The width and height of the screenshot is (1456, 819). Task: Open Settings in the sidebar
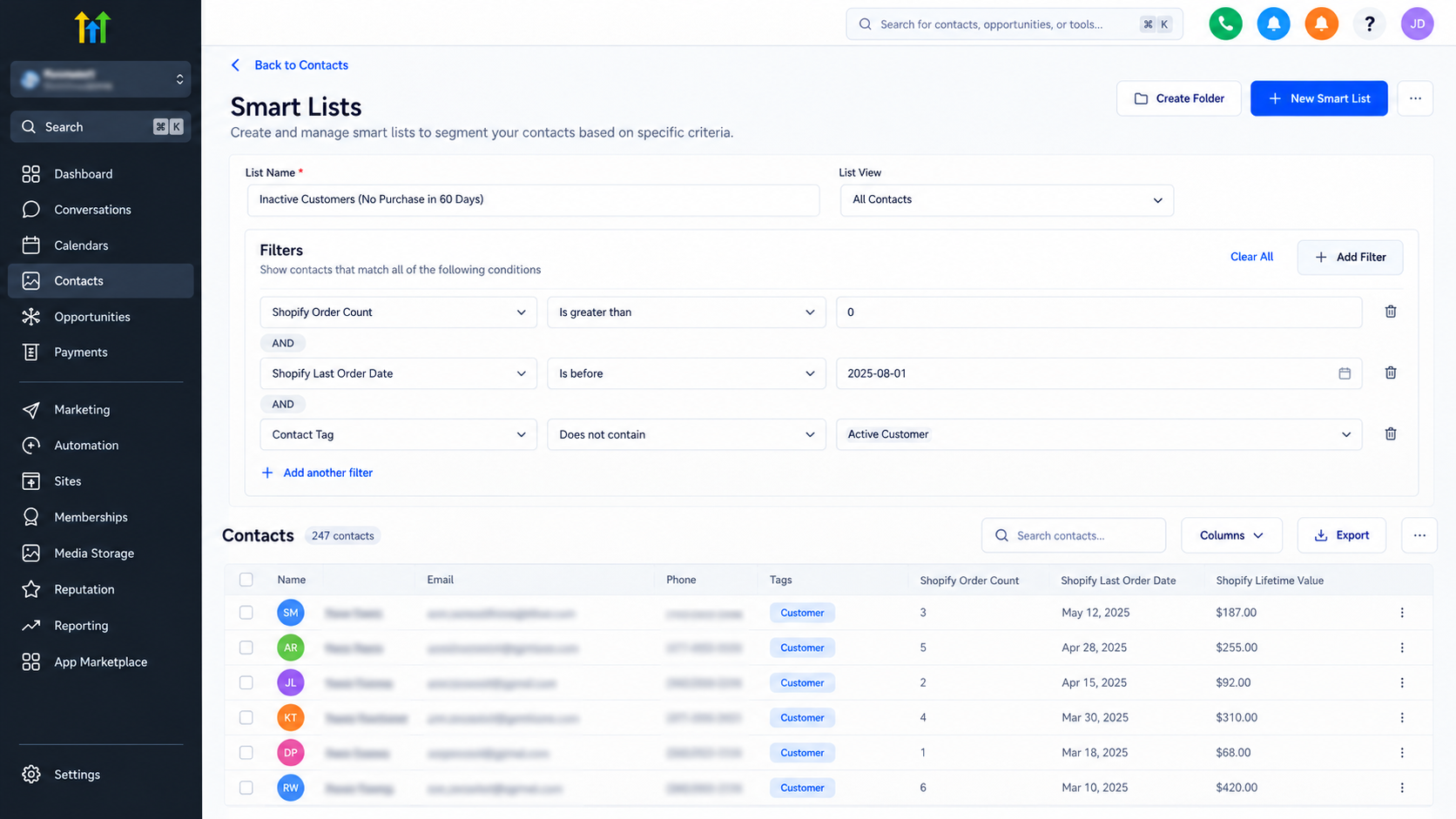101,775
